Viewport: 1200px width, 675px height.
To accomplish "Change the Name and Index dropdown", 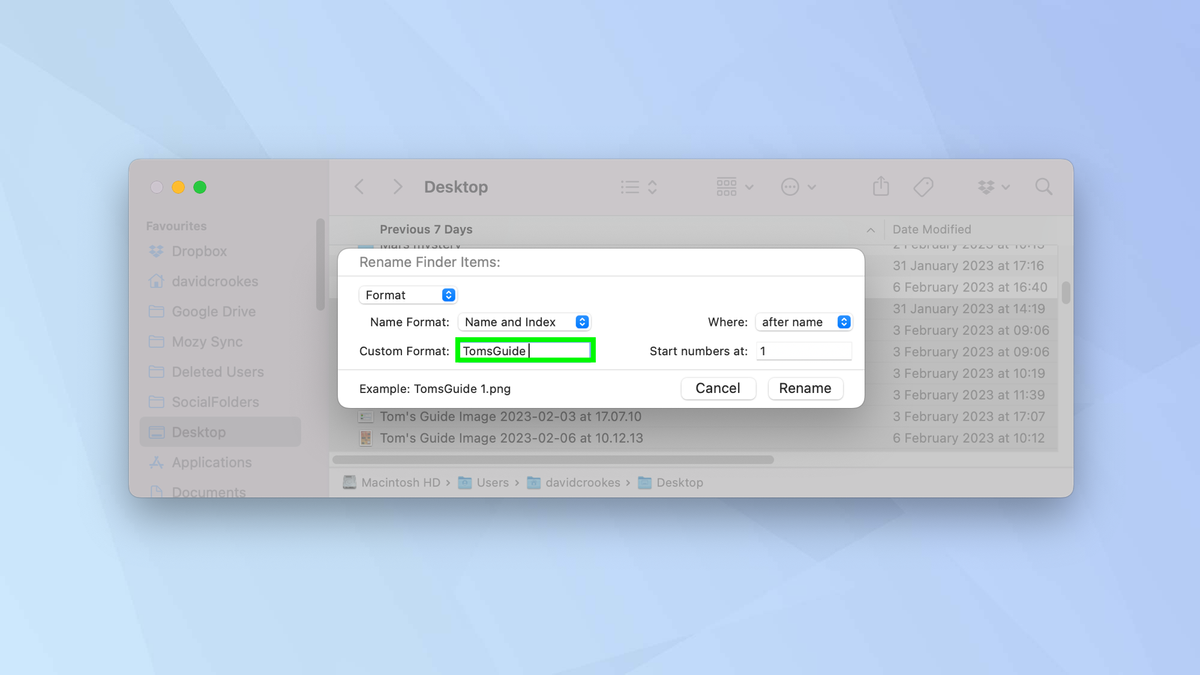I will (524, 321).
